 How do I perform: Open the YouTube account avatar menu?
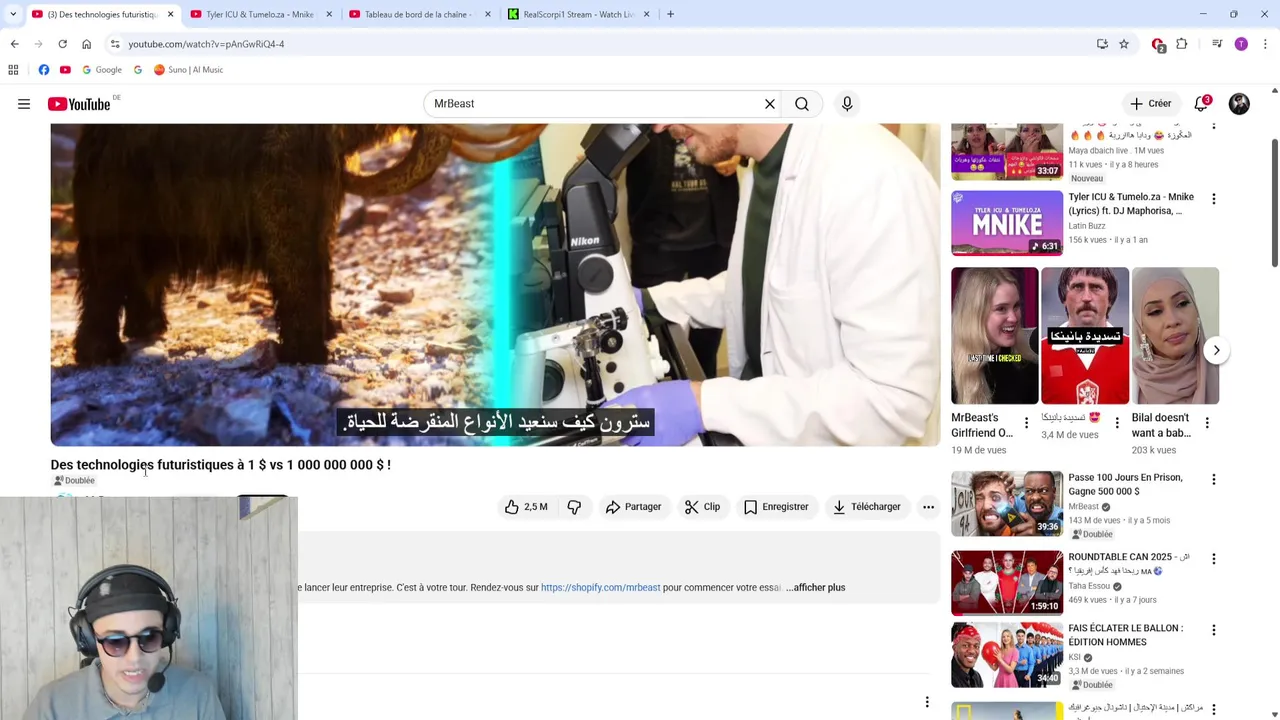[1239, 104]
